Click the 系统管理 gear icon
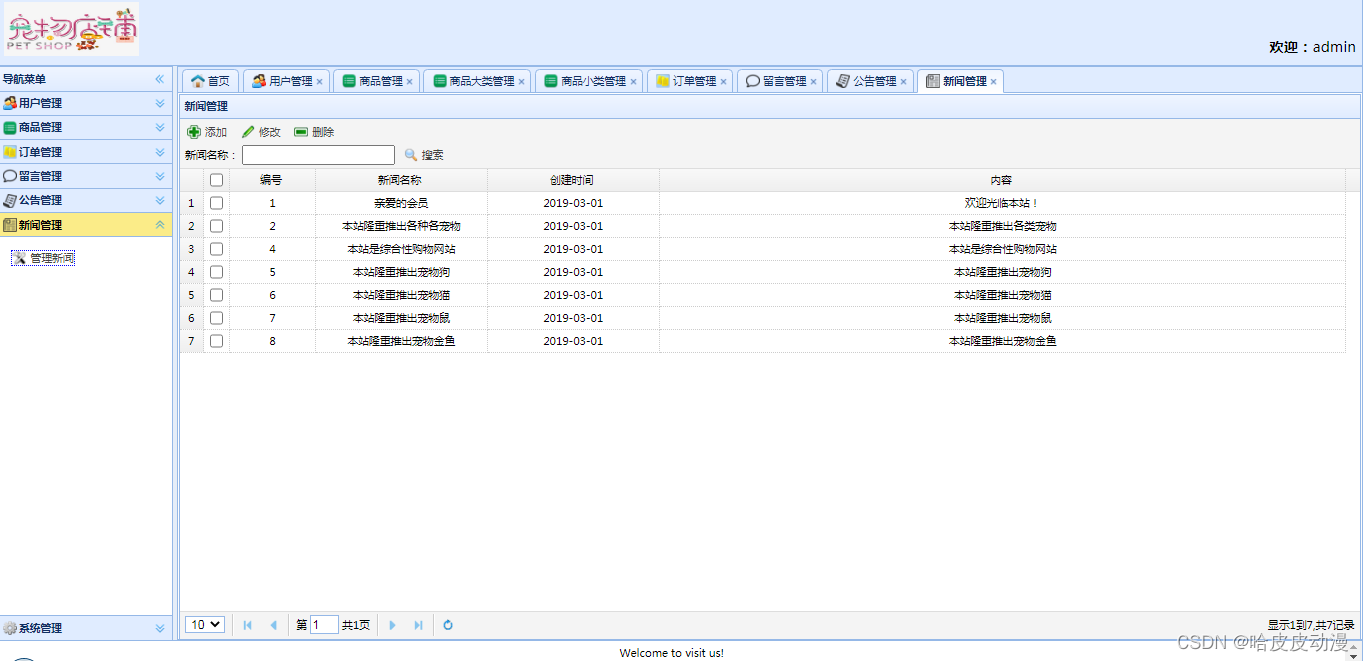 (10, 628)
